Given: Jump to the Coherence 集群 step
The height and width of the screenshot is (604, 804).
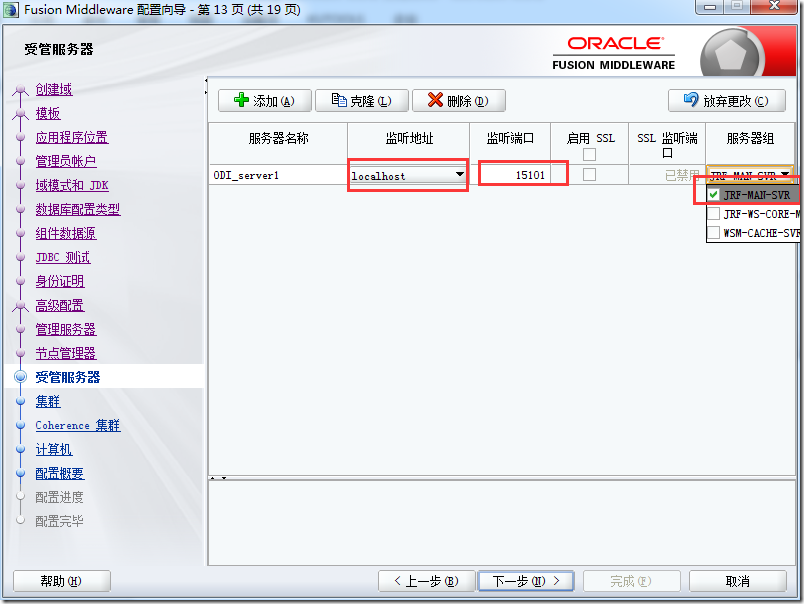Looking at the screenshot, I should coord(78,426).
